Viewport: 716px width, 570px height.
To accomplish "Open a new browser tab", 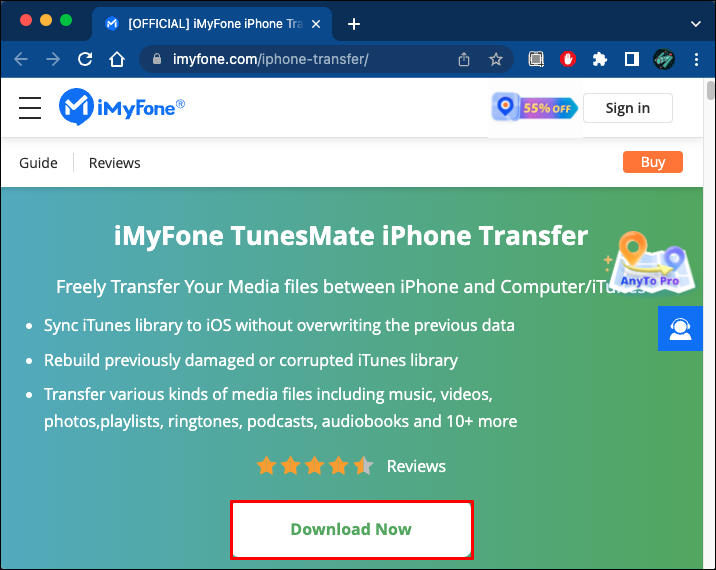I will pyautogui.click(x=353, y=24).
